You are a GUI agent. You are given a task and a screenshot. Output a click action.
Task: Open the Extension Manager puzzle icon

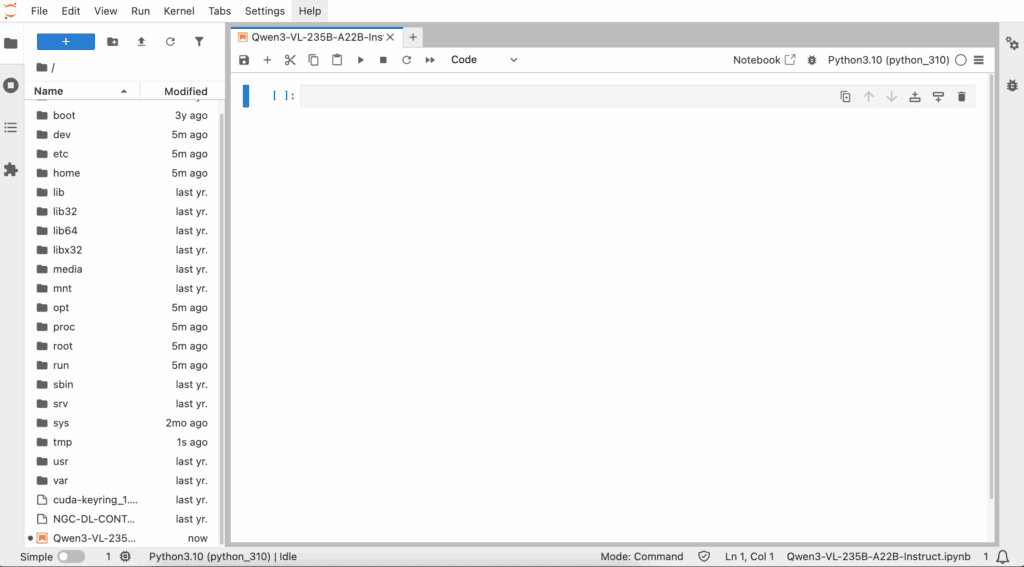(x=11, y=170)
